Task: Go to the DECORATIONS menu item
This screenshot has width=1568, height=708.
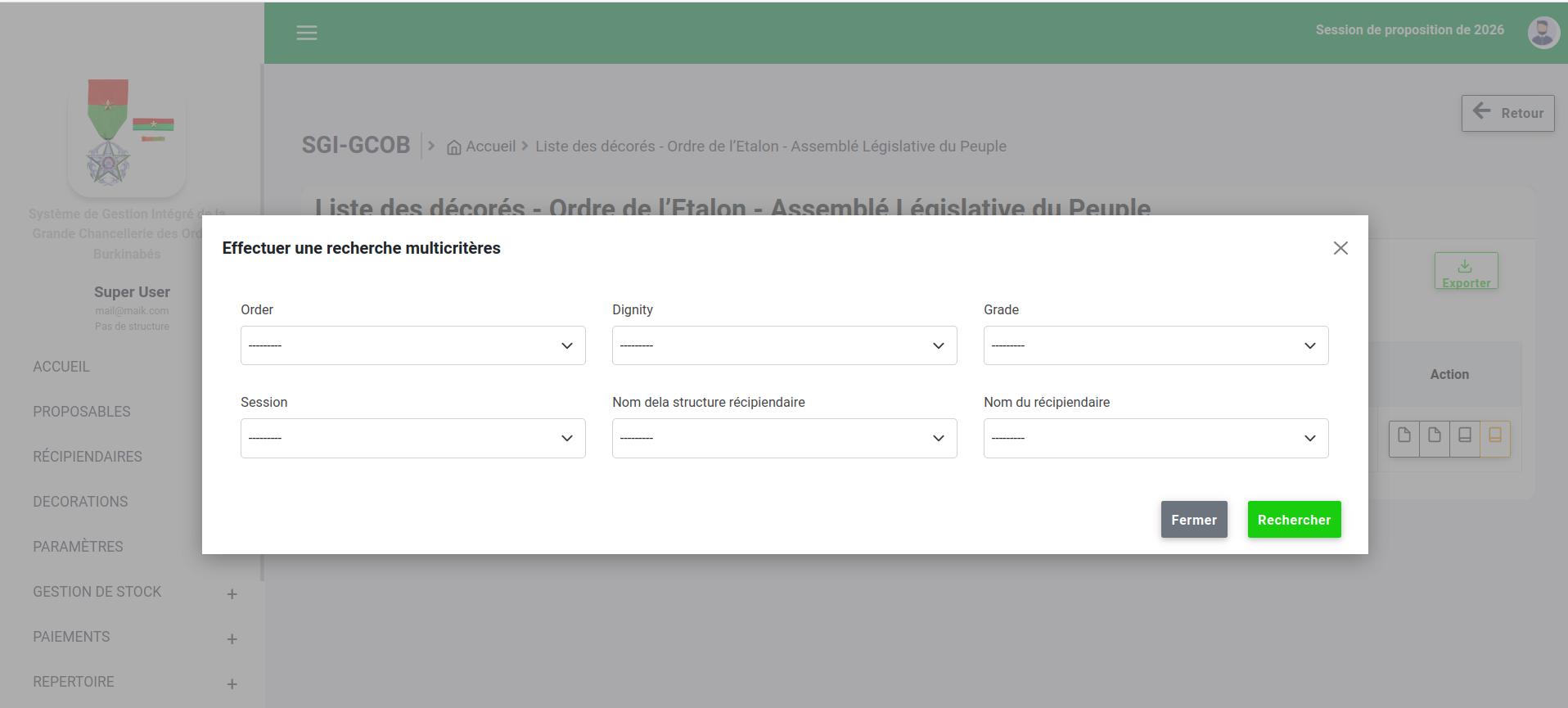Action: click(x=80, y=502)
